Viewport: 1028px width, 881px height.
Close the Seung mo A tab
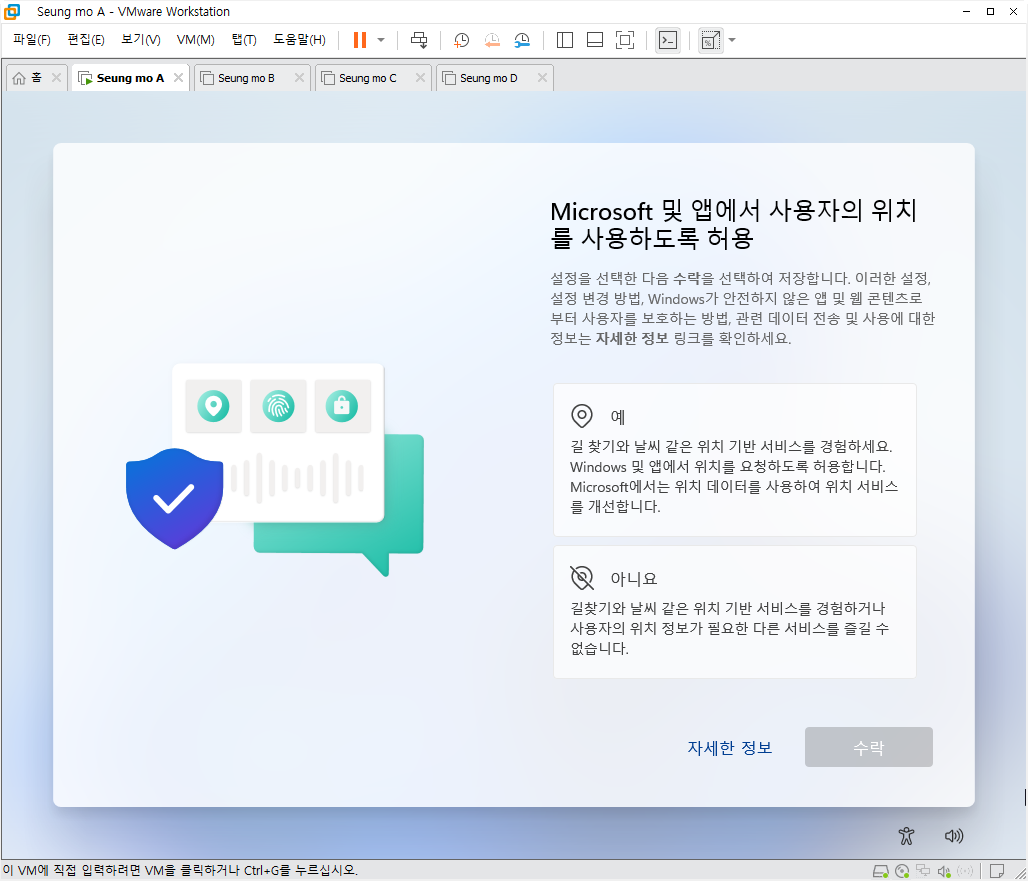pos(178,78)
